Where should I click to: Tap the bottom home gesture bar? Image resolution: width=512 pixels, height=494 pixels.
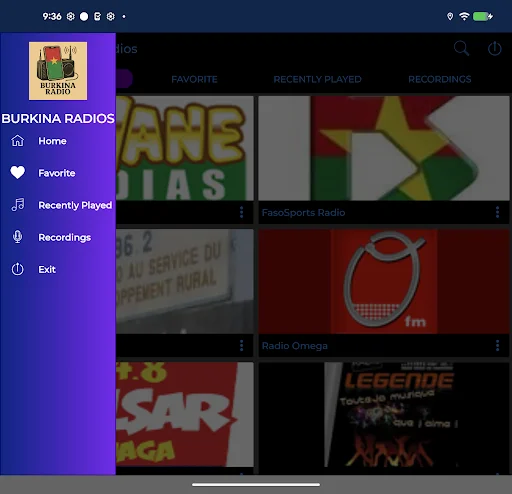coord(256,485)
